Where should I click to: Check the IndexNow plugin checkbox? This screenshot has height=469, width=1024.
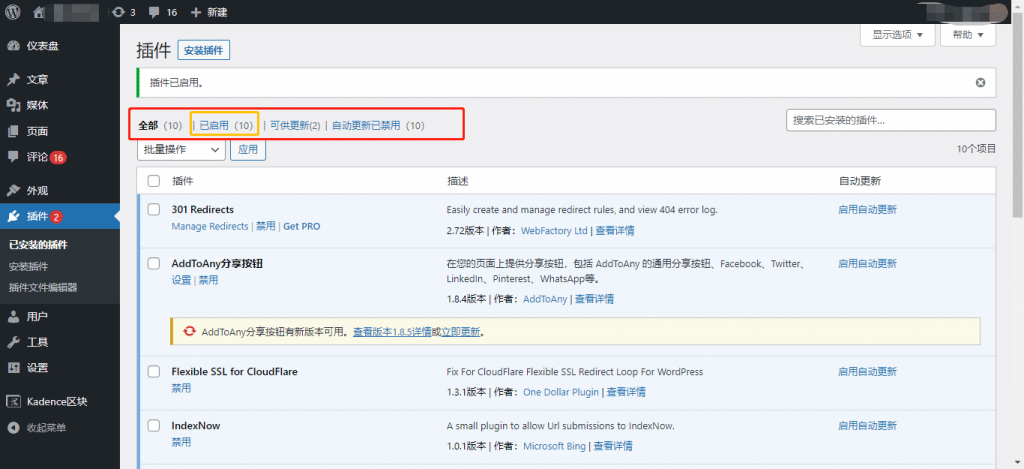153,425
